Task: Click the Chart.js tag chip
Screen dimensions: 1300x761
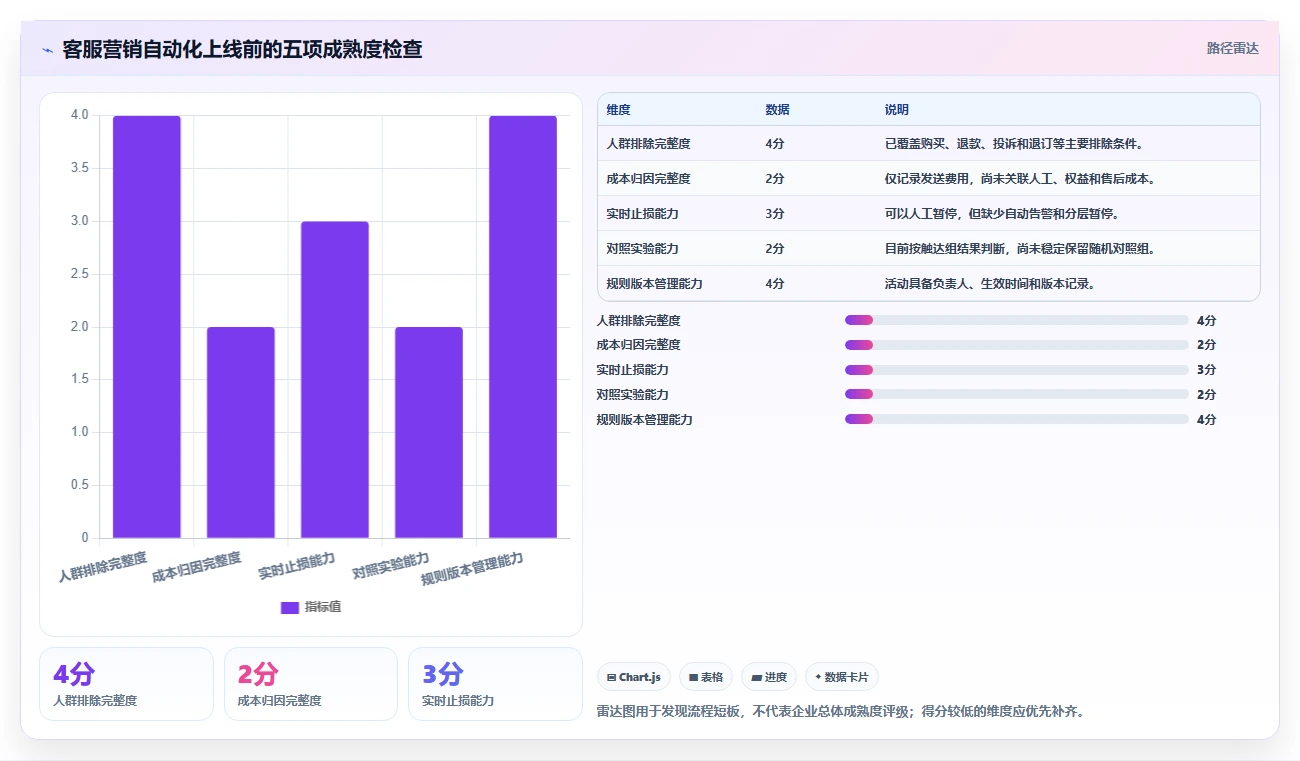Action: click(x=634, y=677)
